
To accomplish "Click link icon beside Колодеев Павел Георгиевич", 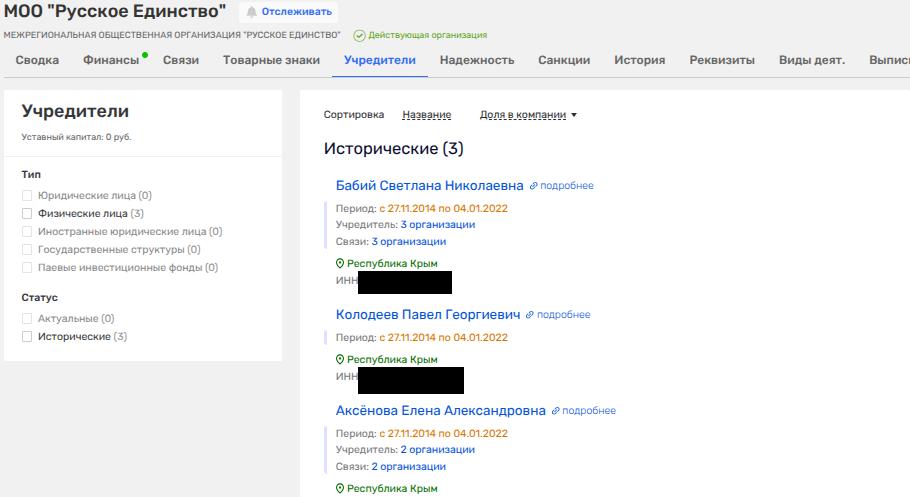I will (530, 315).
